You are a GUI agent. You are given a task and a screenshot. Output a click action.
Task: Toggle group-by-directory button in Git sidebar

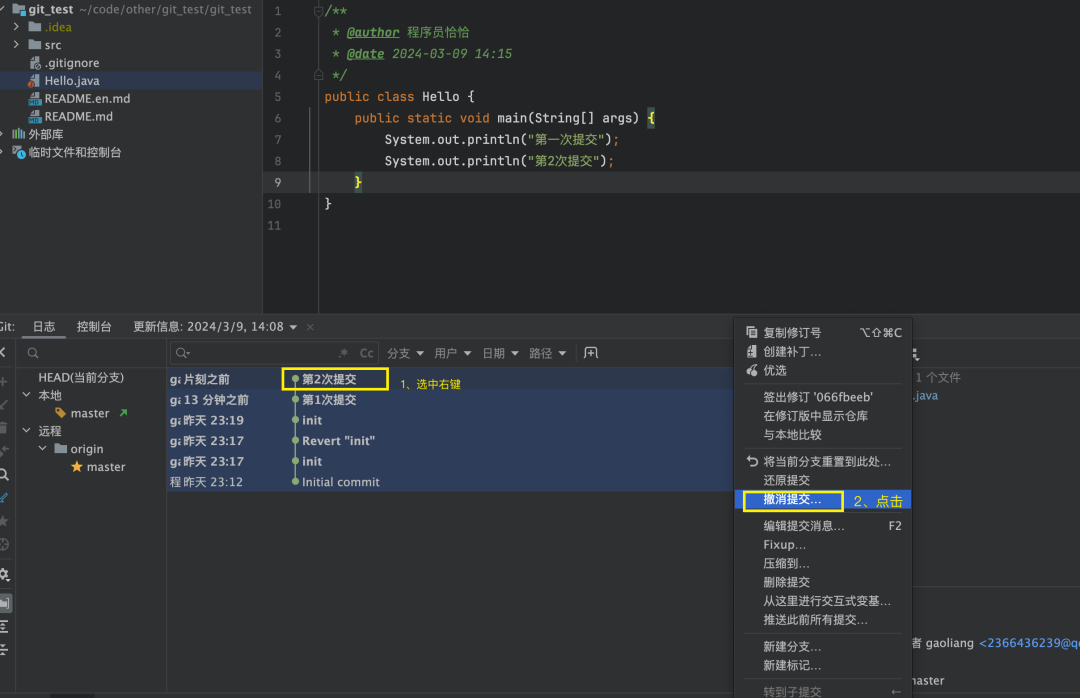coord(5,603)
